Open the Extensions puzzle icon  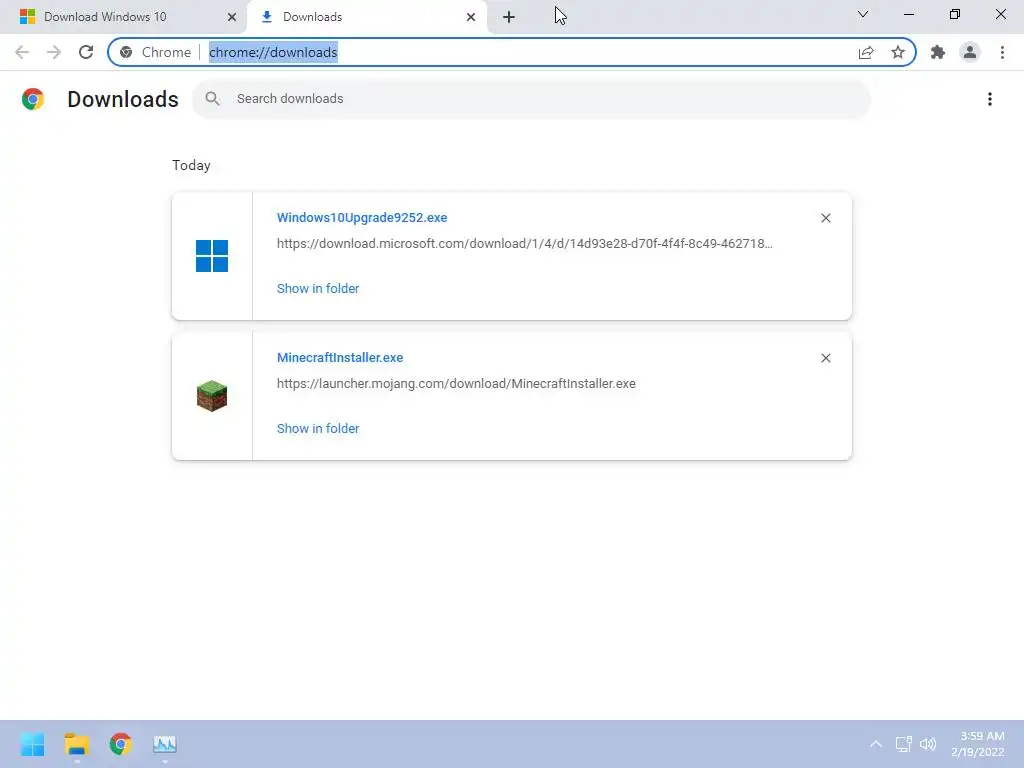938,52
